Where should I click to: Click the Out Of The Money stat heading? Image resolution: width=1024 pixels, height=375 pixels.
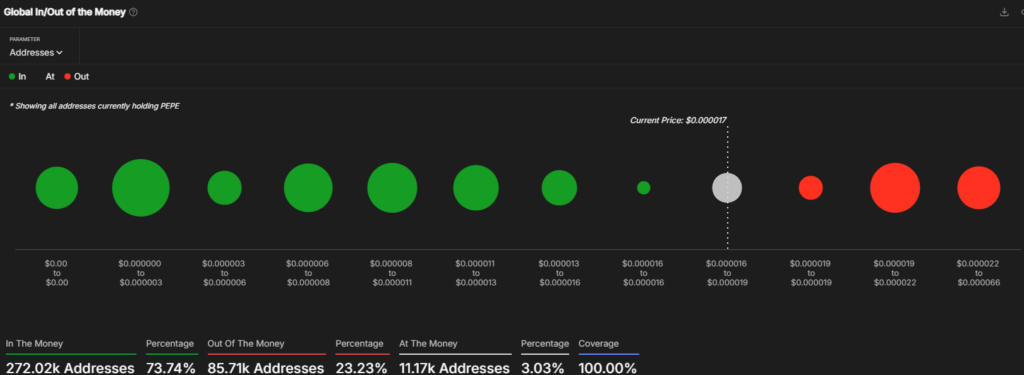[246, 344]
